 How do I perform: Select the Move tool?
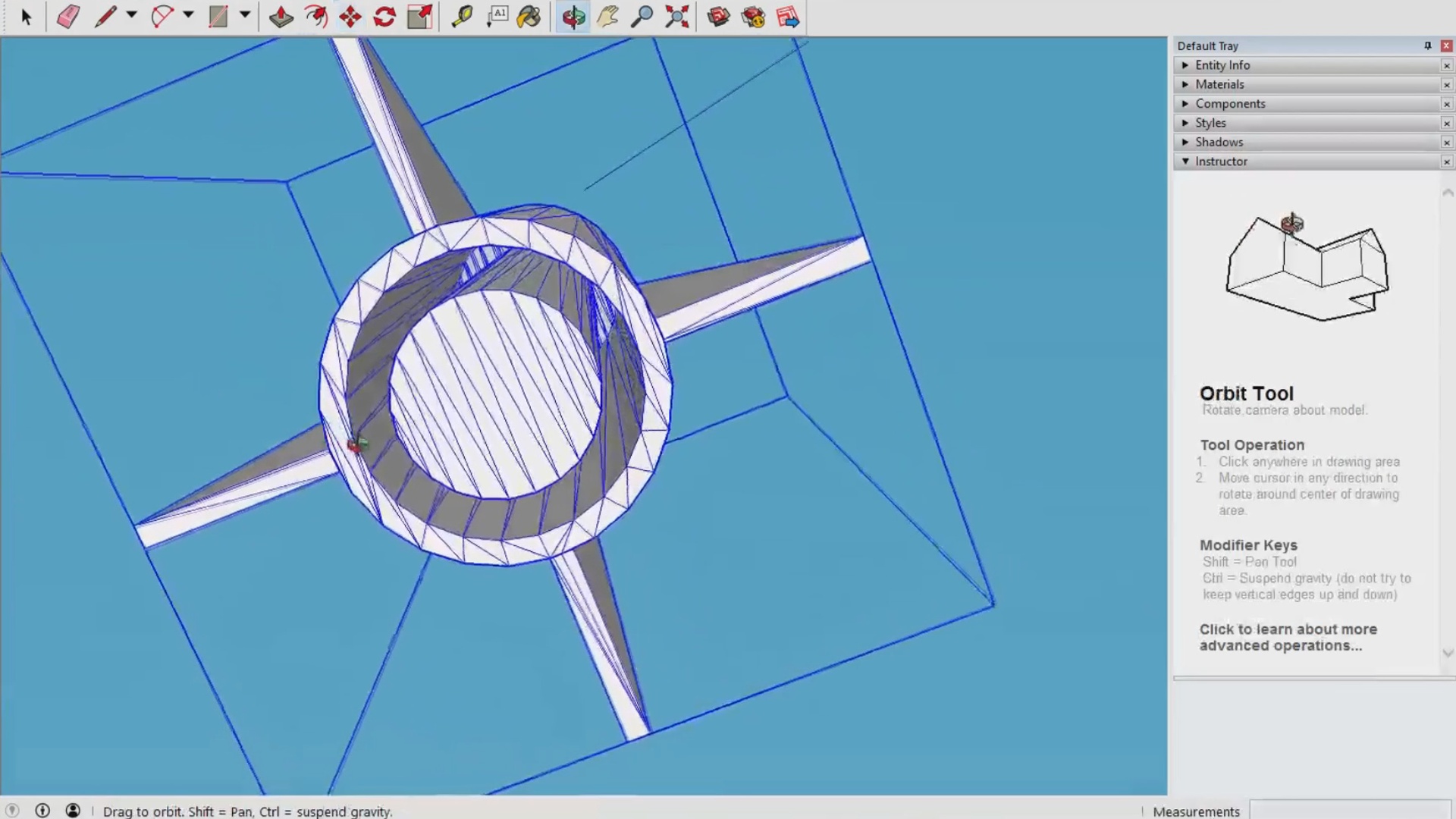pos(350,17)
